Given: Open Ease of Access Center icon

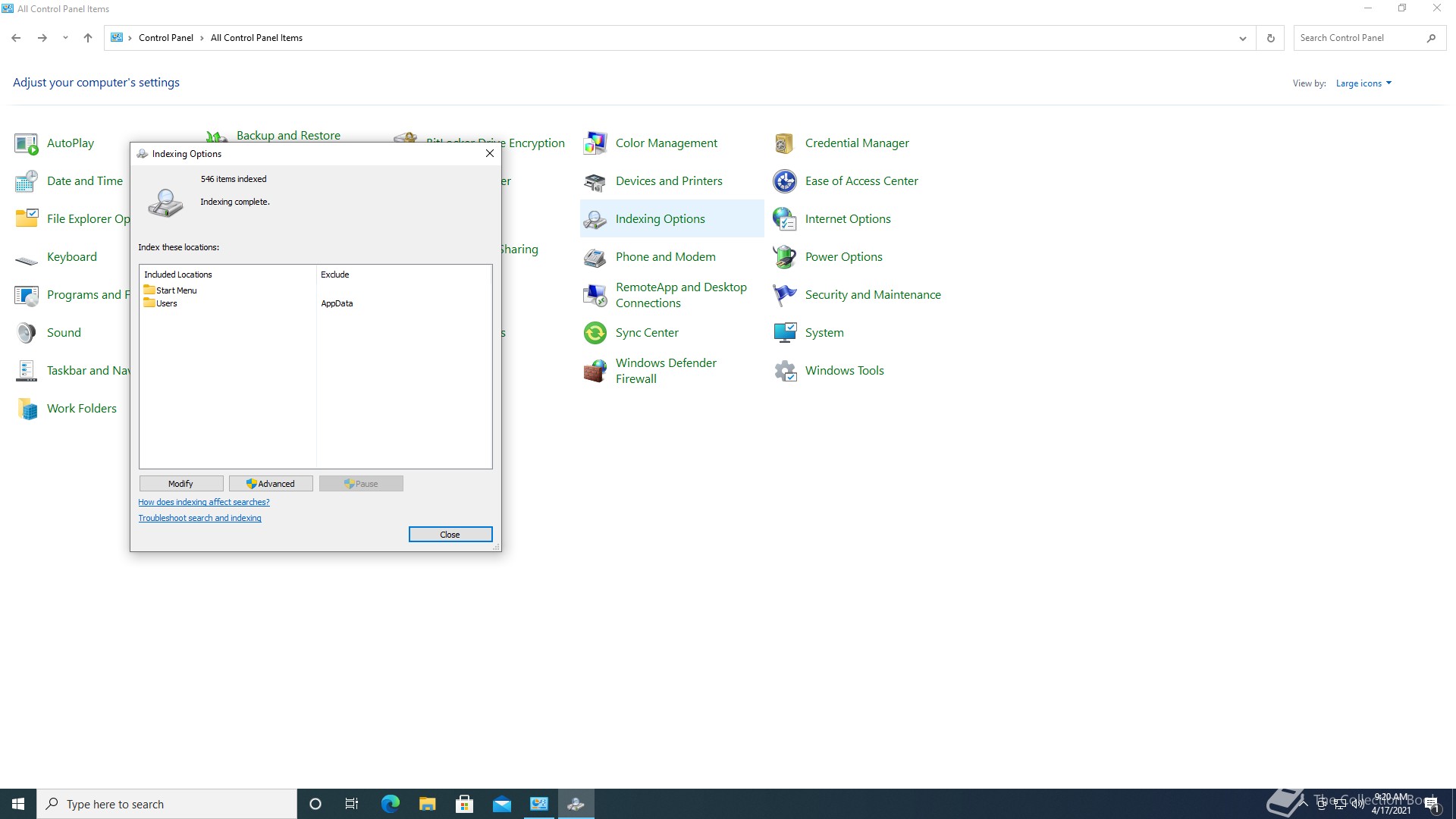Looking at the screenshot, I should [785, 181].
